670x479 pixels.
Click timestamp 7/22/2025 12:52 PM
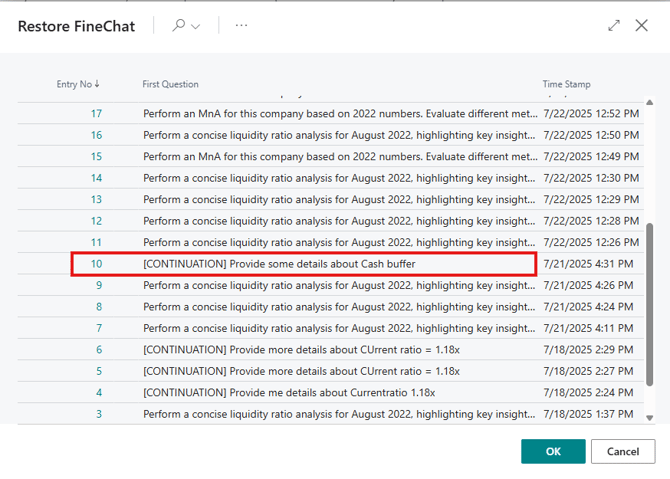tap(590, 114)
